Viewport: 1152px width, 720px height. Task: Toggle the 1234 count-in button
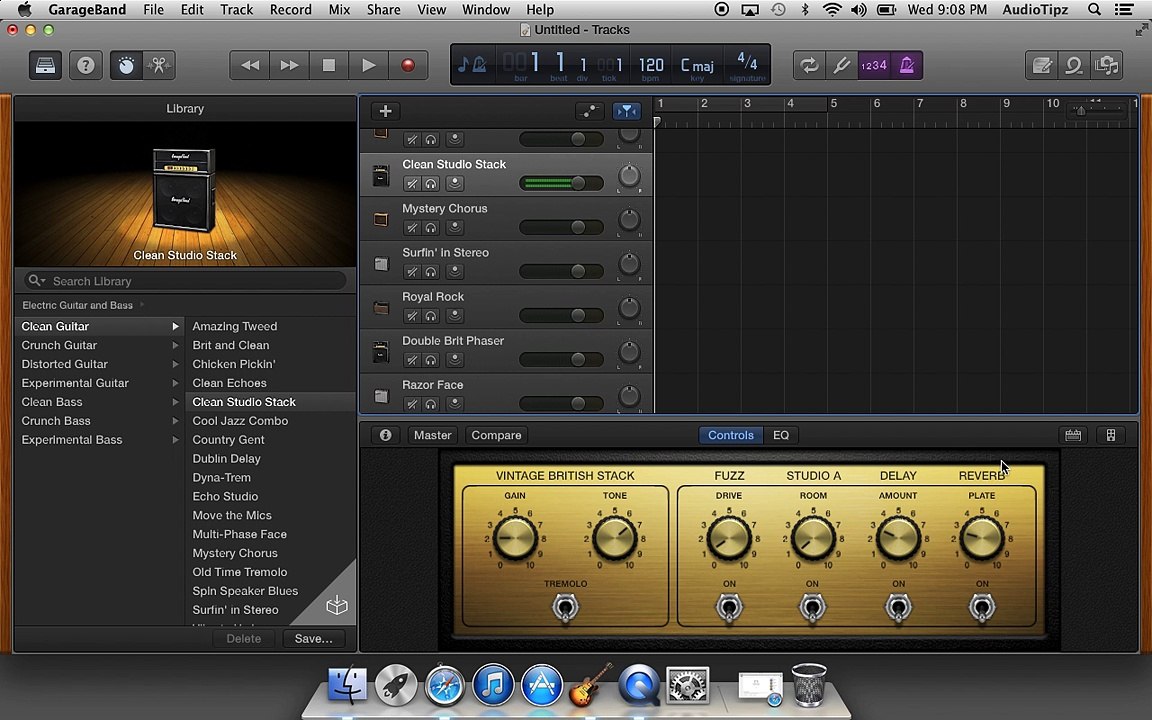[x=874, y=65]
